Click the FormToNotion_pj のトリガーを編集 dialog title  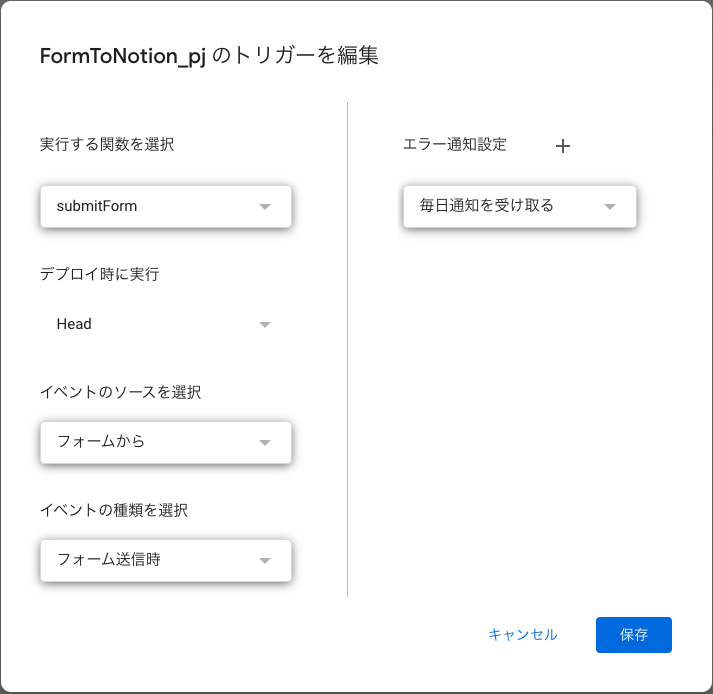tap(209, 56)
